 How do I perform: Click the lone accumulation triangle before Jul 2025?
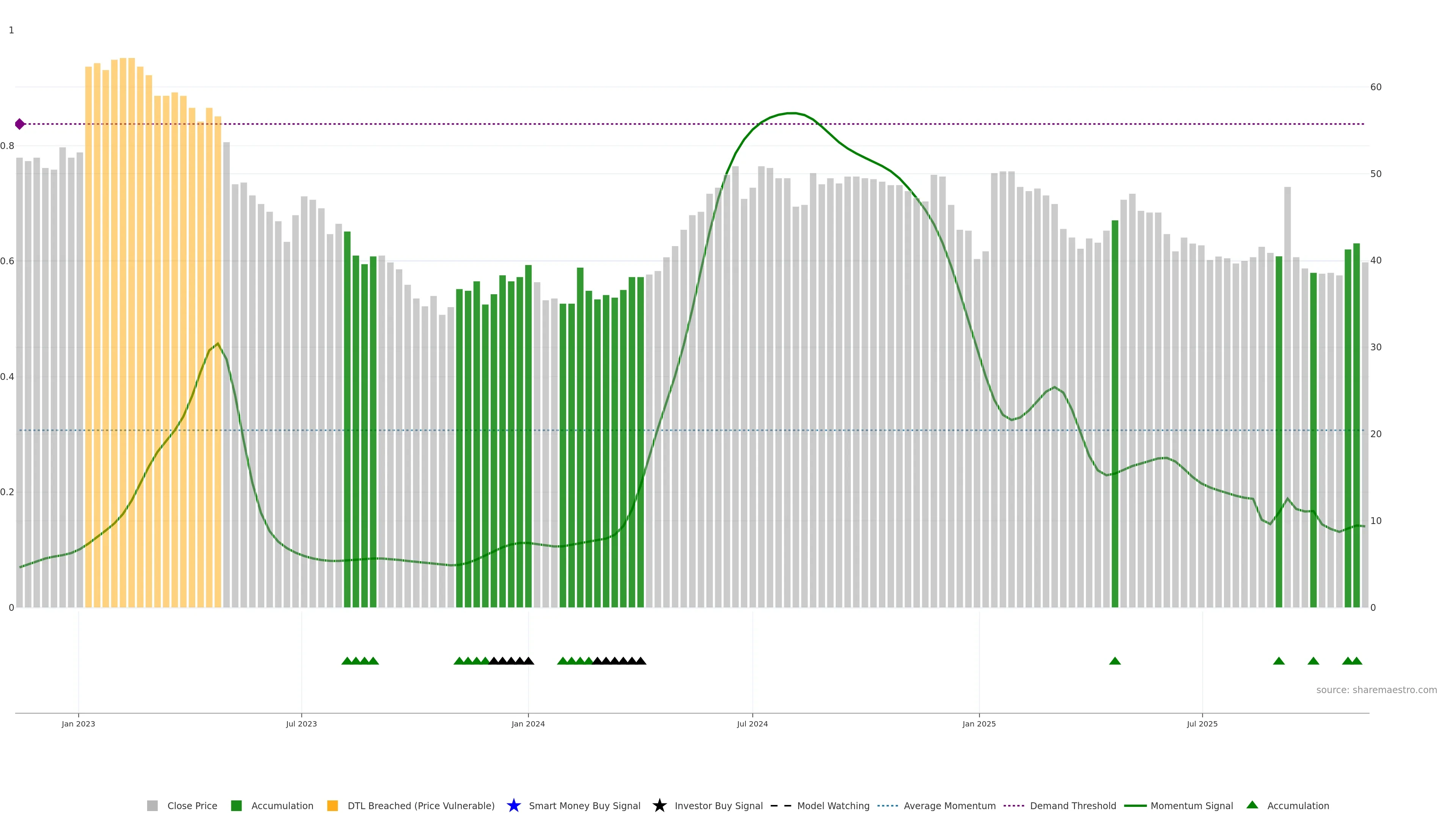(1115, 661)
